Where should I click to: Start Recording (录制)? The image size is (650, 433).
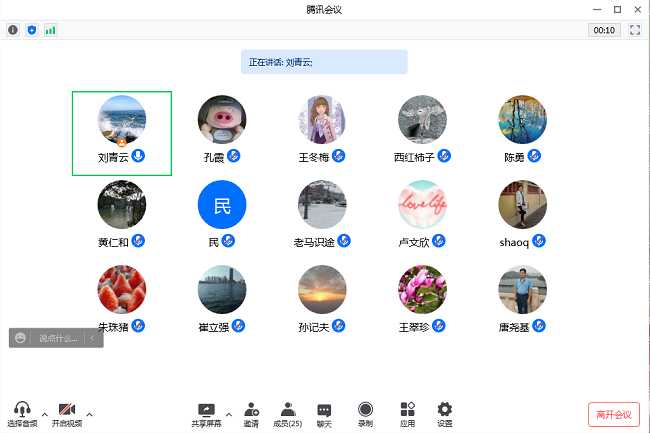[x=366, y=414]
